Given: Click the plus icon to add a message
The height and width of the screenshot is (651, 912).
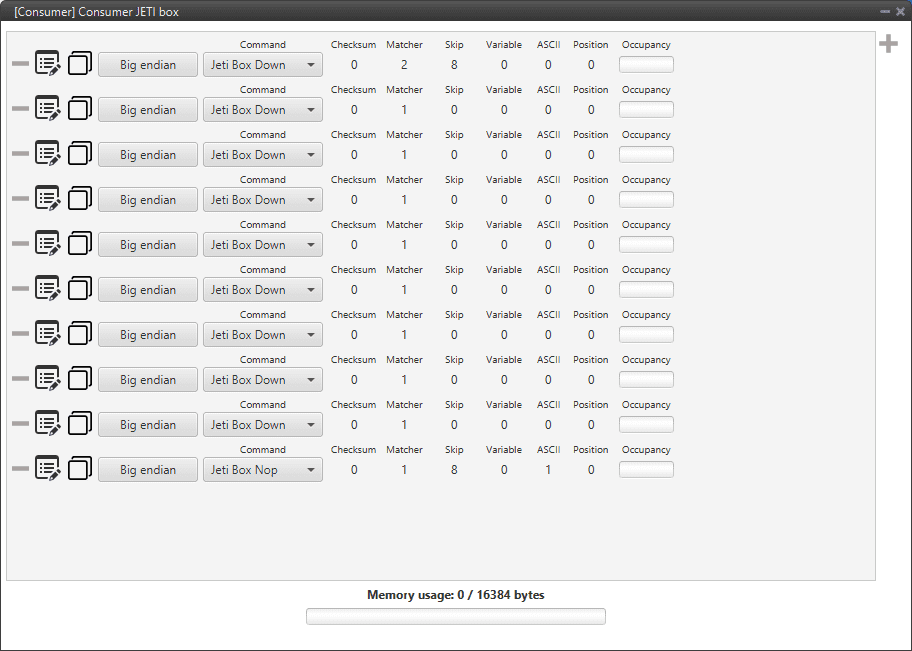Looking at the screenshot, I should 888,44.
